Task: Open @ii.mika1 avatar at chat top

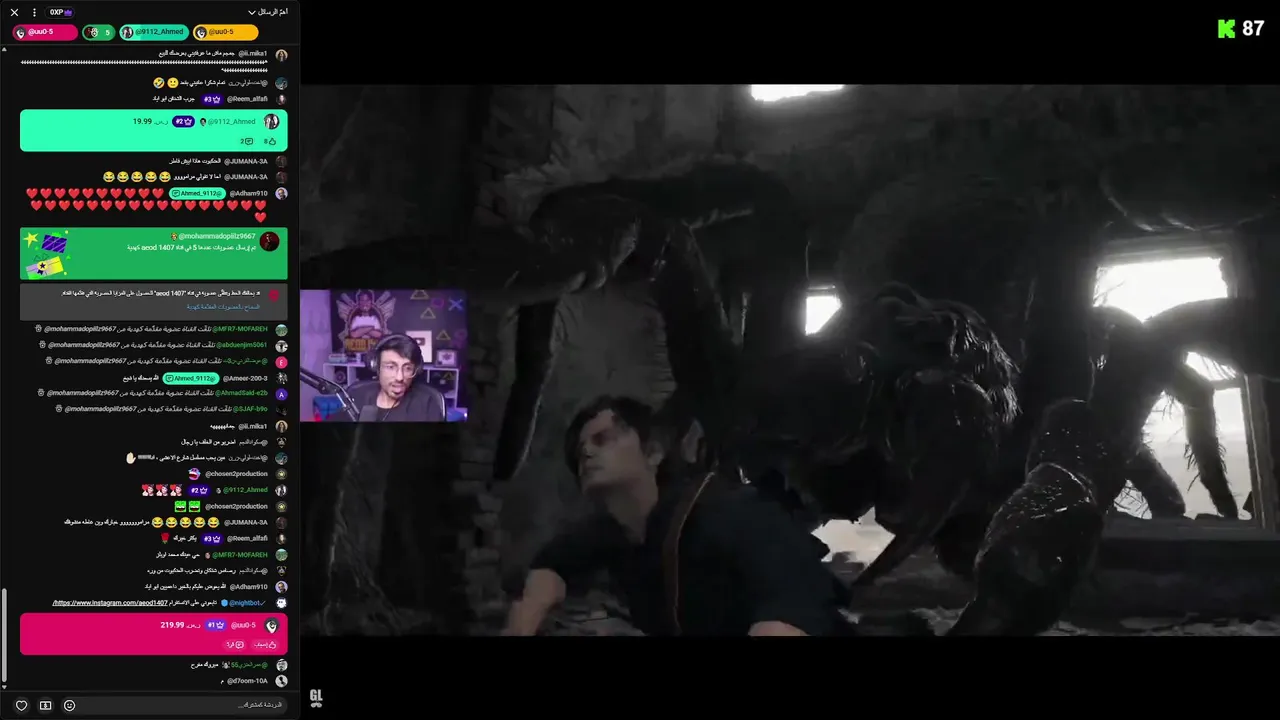Action: (x=281, y=55)
